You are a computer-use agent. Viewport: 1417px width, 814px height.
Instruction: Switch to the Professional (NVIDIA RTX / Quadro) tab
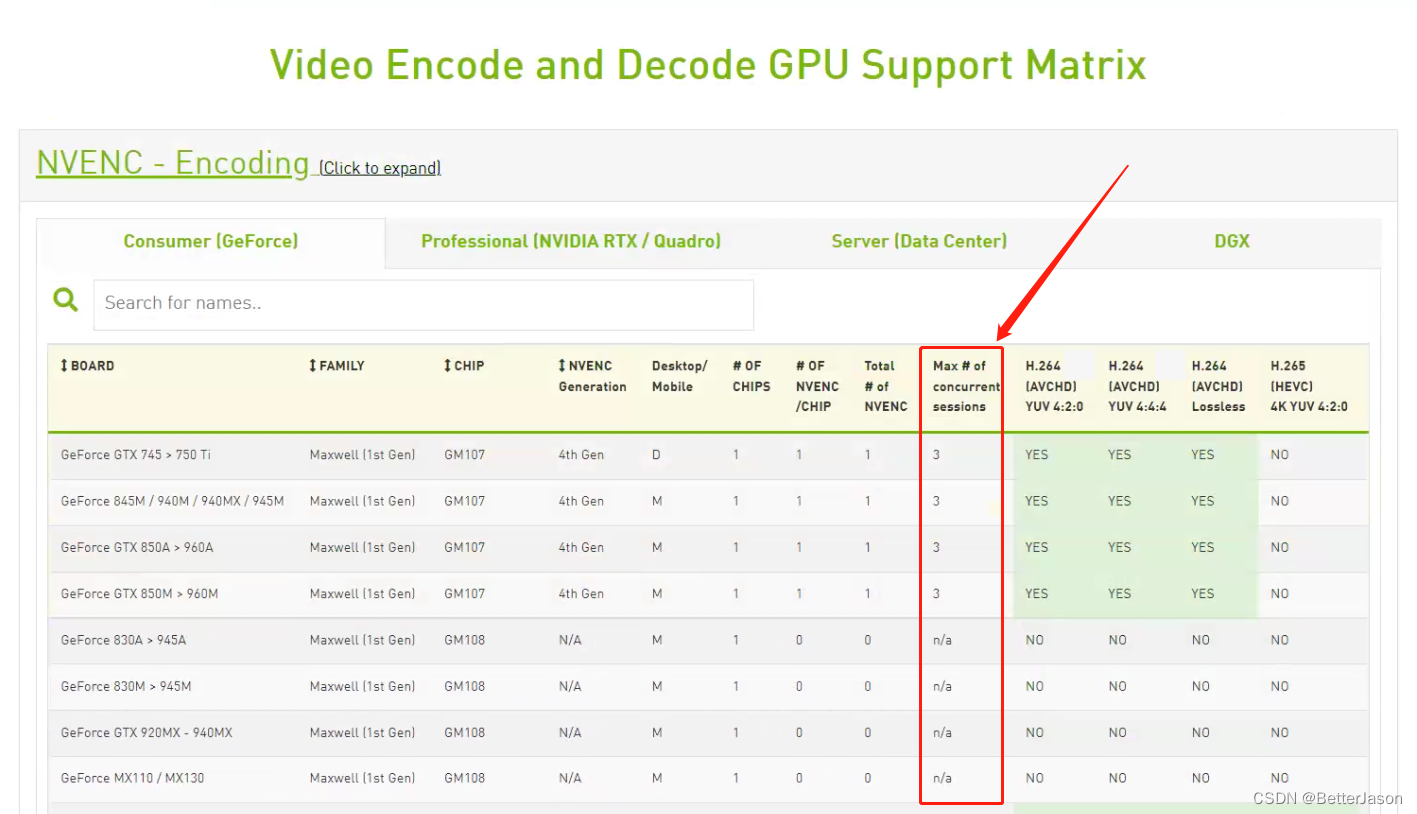pos(570,241)
